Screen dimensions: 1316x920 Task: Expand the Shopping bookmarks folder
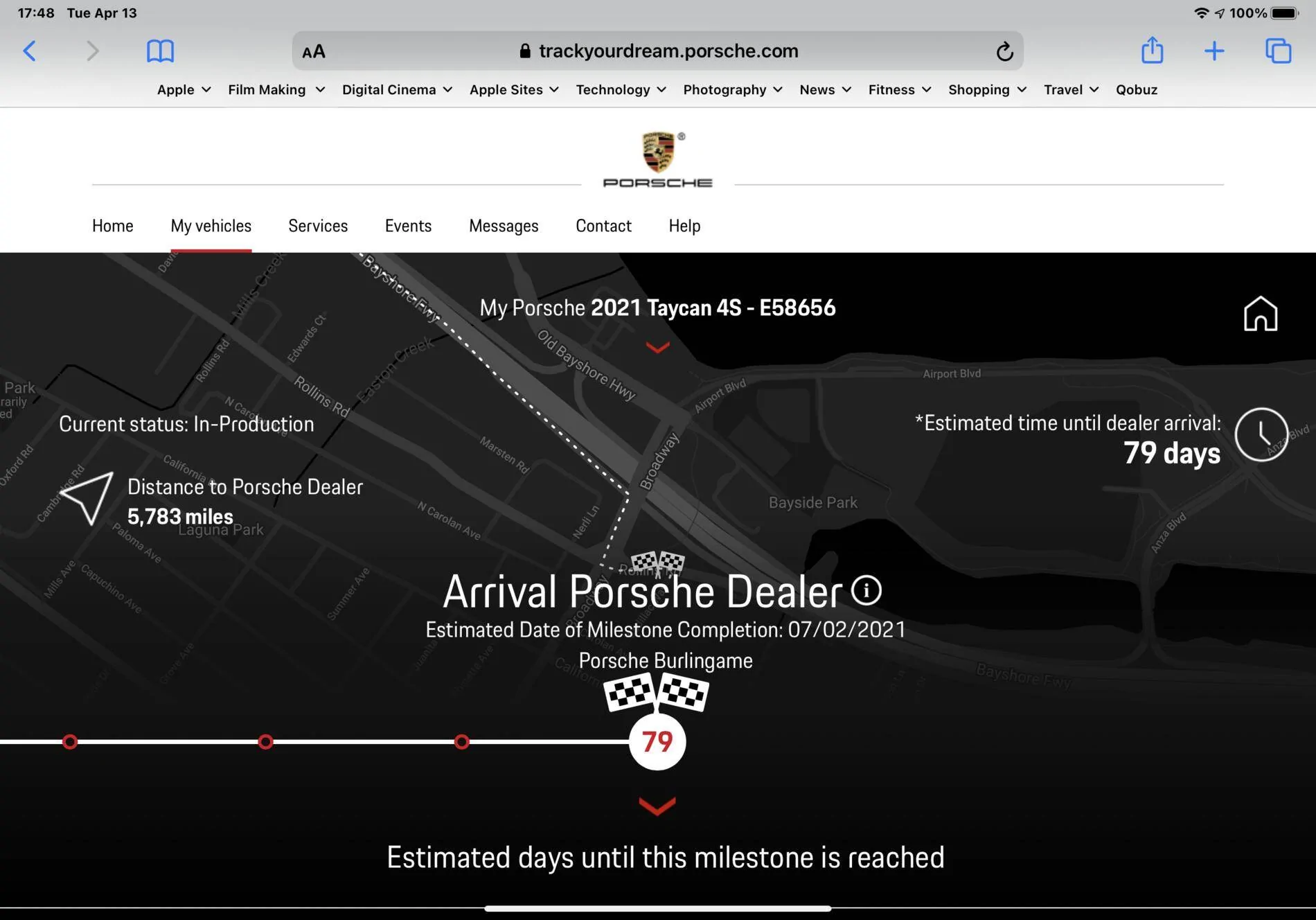click(x=987, y=89)
